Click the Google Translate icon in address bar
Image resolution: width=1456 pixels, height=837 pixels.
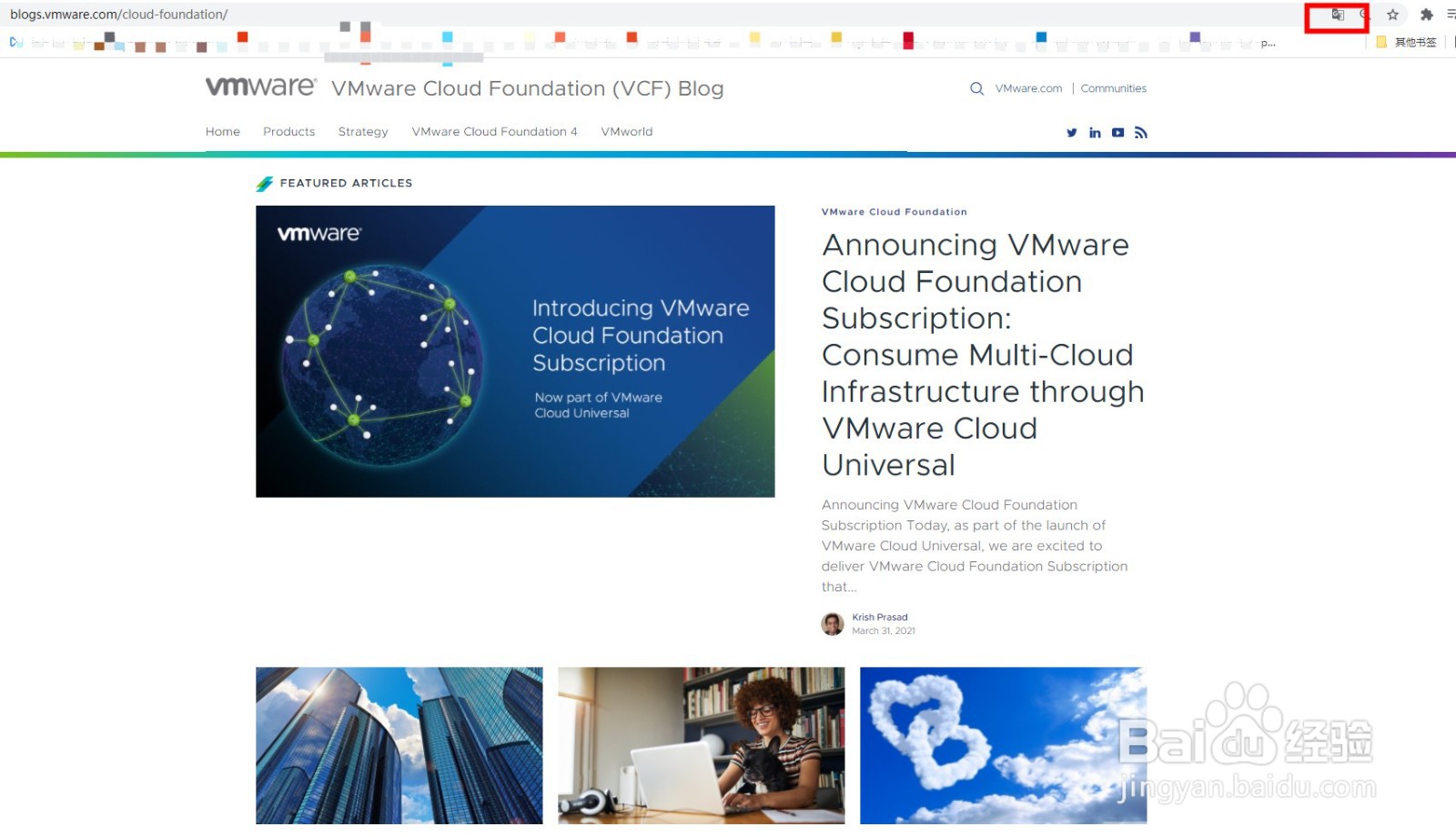pos(1337,15)
